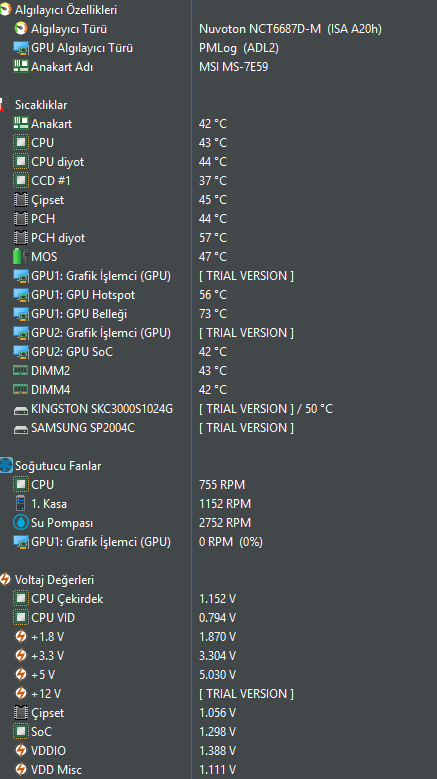Click the CPU Çekirdek chip icon
The width and height of the screenshot is (437, 779).
click(20, 599)
